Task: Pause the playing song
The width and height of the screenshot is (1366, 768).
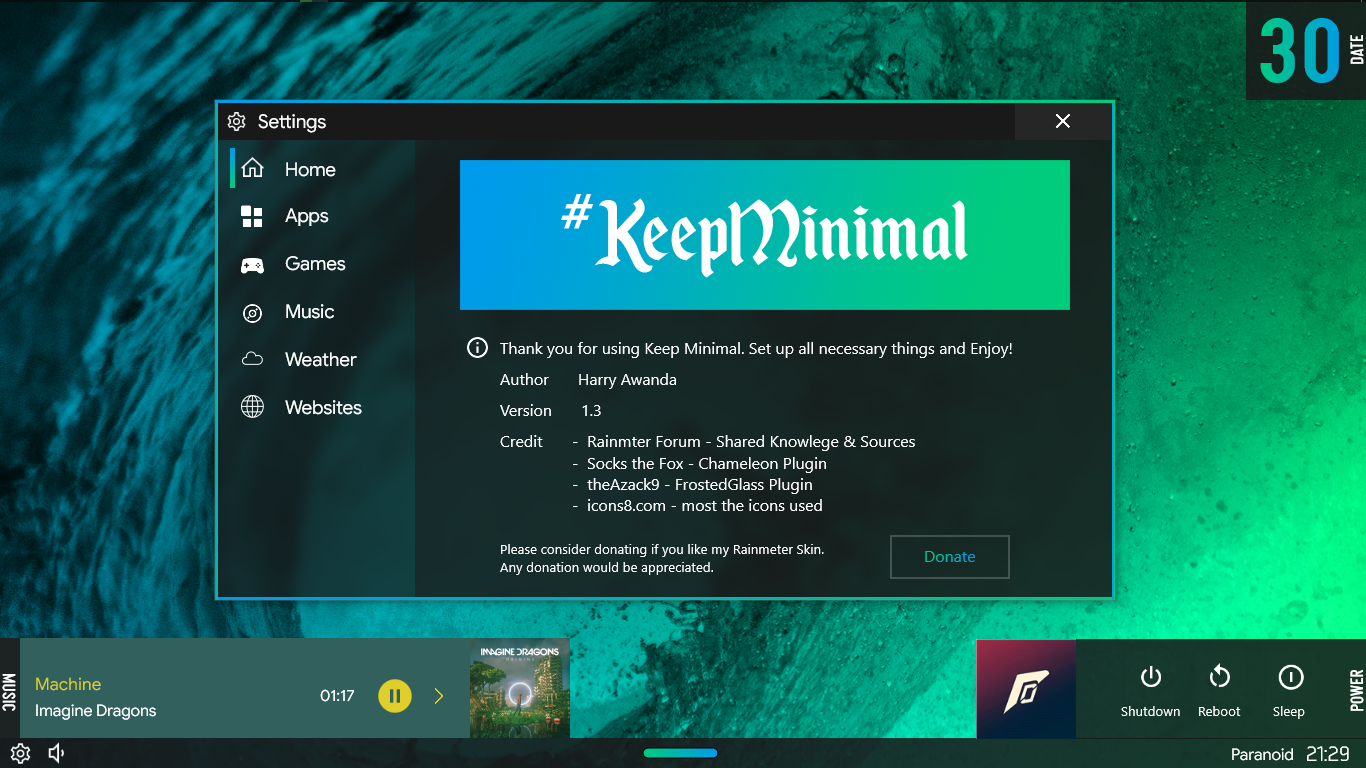Action: coord(395,696)
